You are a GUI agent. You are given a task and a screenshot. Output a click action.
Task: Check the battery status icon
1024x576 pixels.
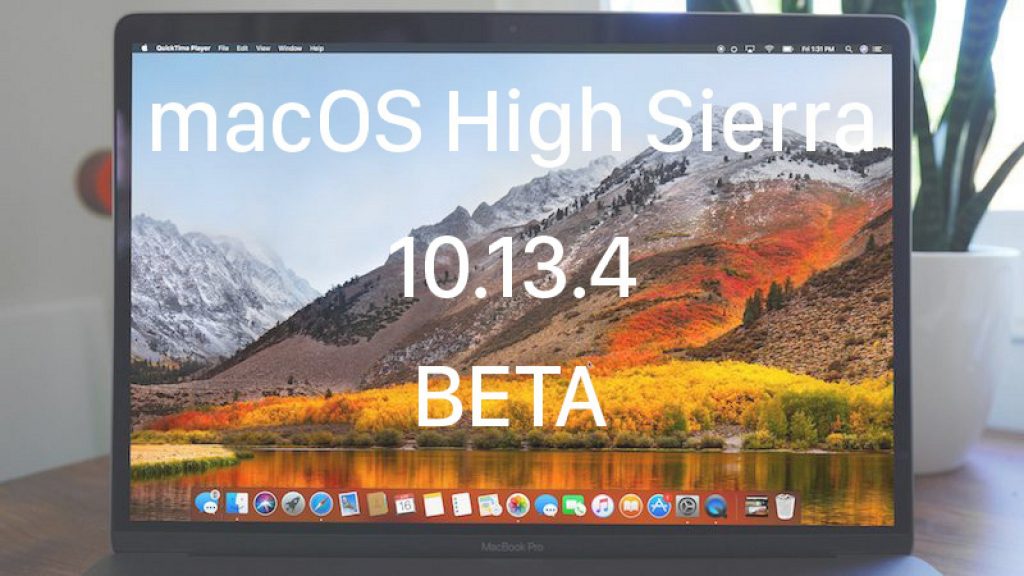pyautogui.click(x=788, y=49)
